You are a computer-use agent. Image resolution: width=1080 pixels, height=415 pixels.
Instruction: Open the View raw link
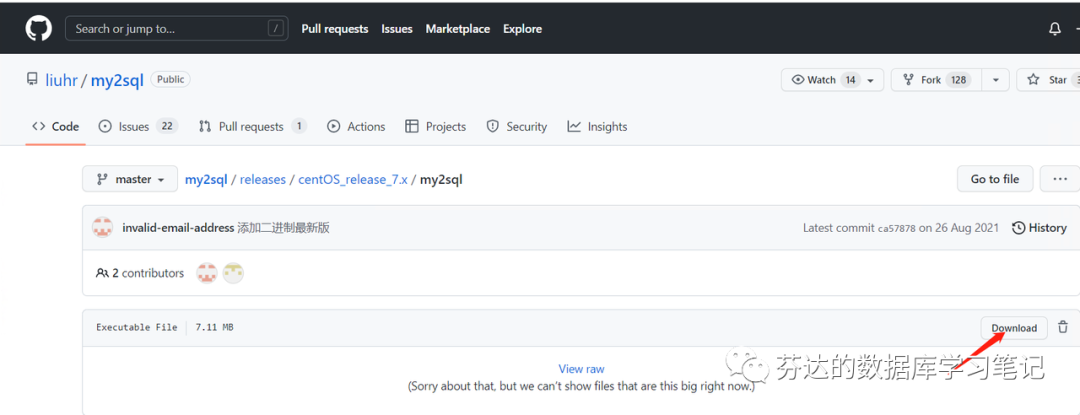coord(581,369)
